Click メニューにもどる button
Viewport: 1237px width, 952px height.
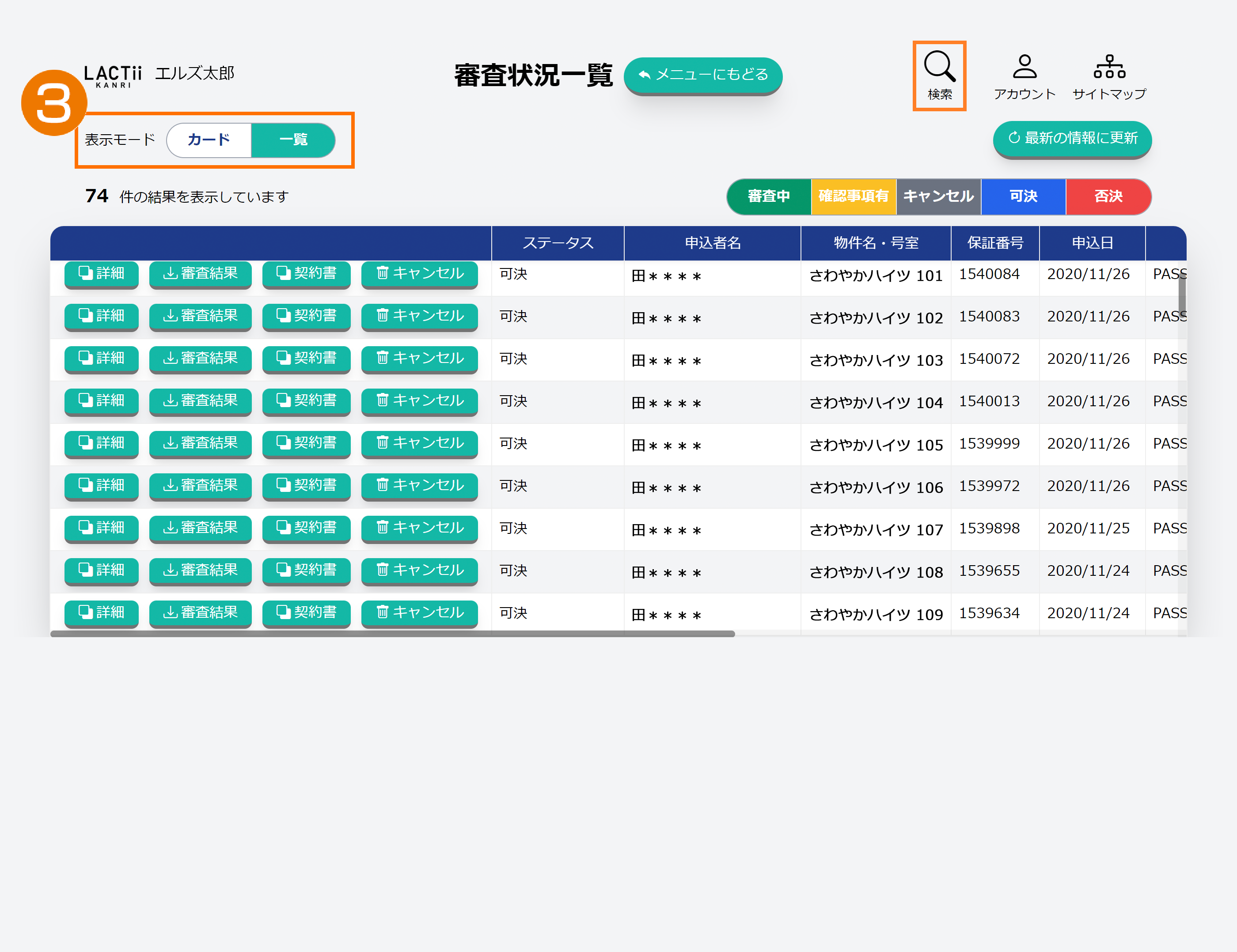click(x=703, y=75)
